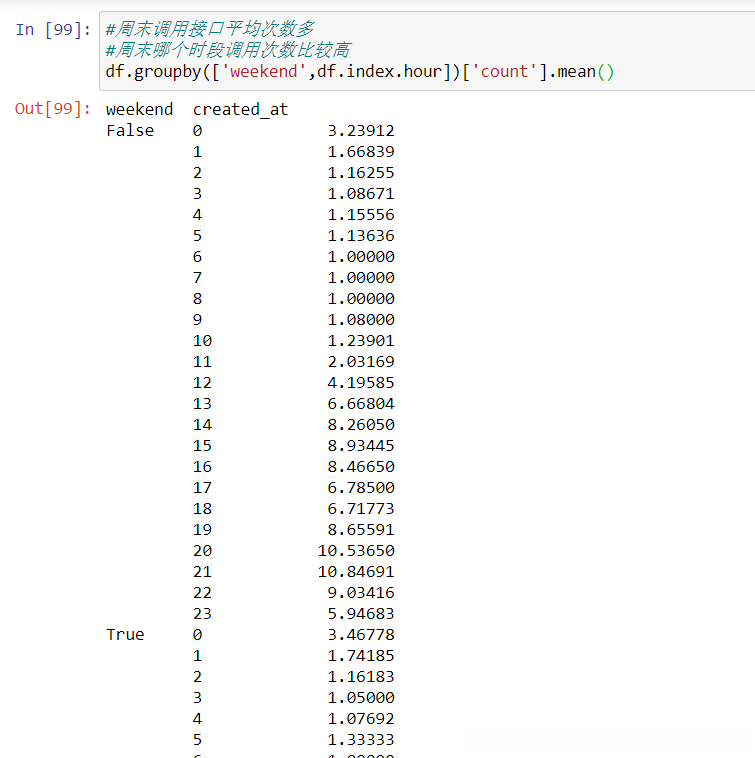Select value 8.26050 for hour 14
This screenshot has width=755, height=758.
pyautogui.click(x=361, y=425)
